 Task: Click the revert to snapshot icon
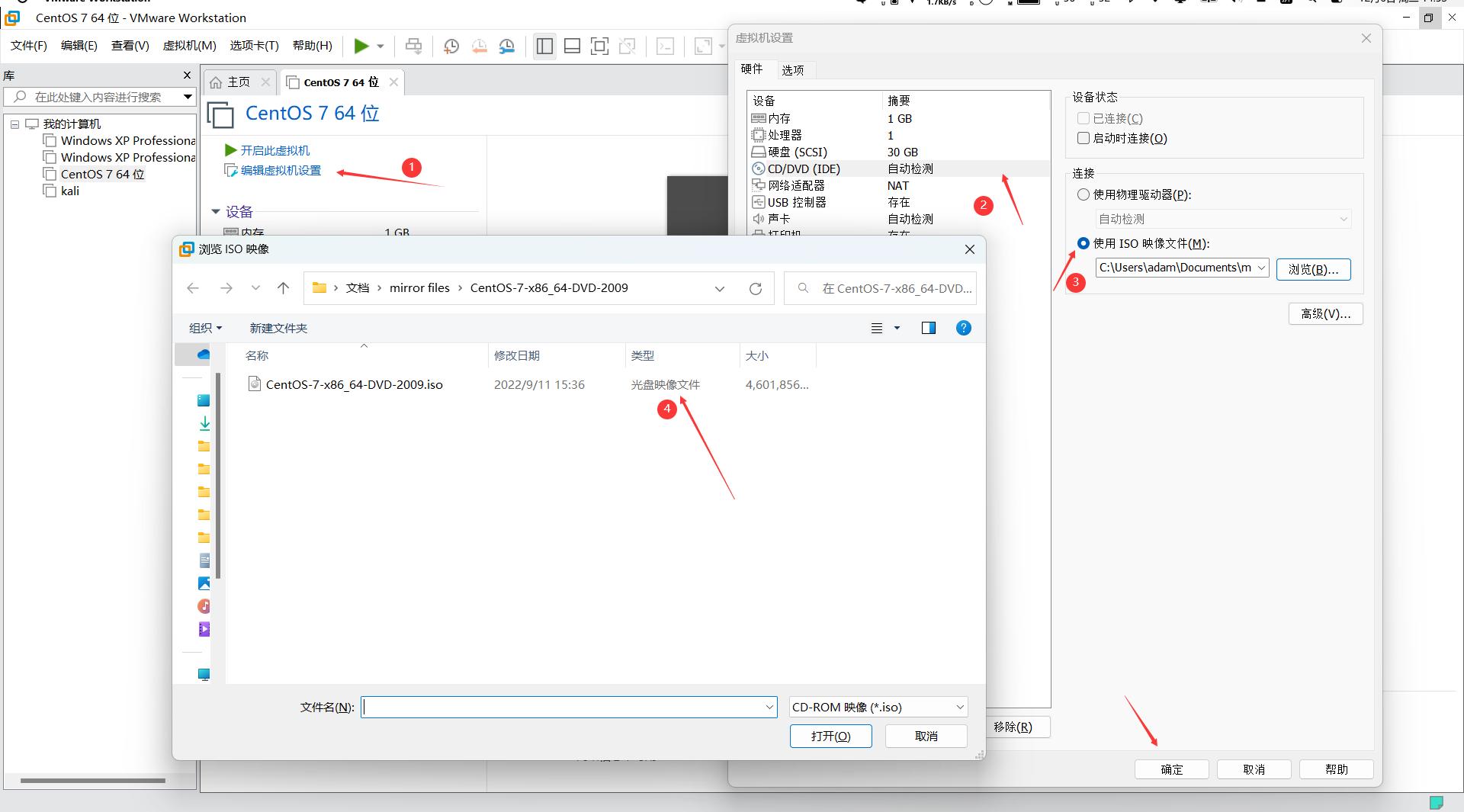pos(480,46)
